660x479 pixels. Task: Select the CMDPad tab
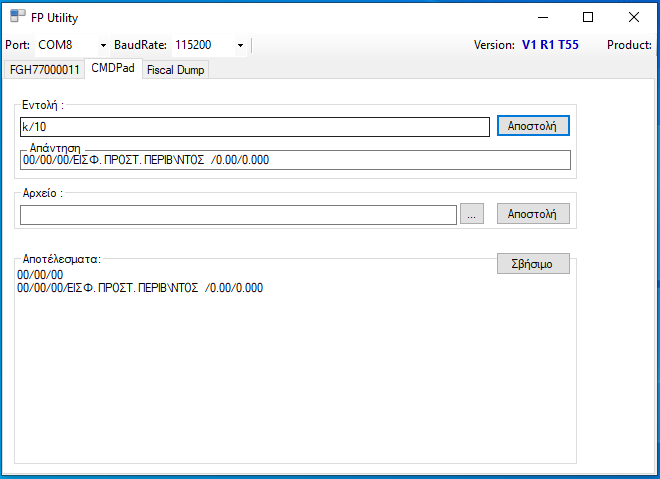click(112, 69)
